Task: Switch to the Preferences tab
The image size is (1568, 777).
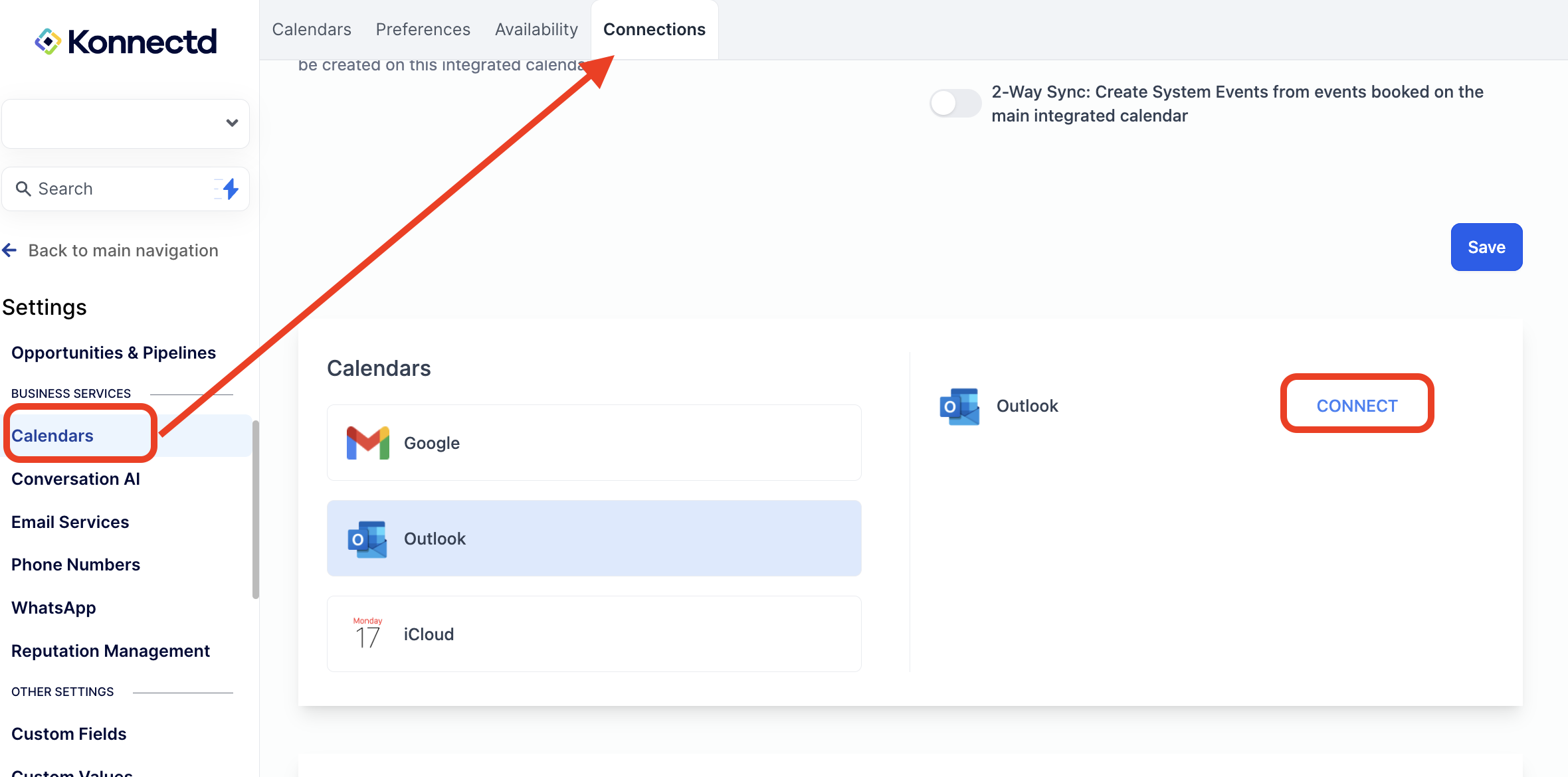Action: [x=423, y=29]
